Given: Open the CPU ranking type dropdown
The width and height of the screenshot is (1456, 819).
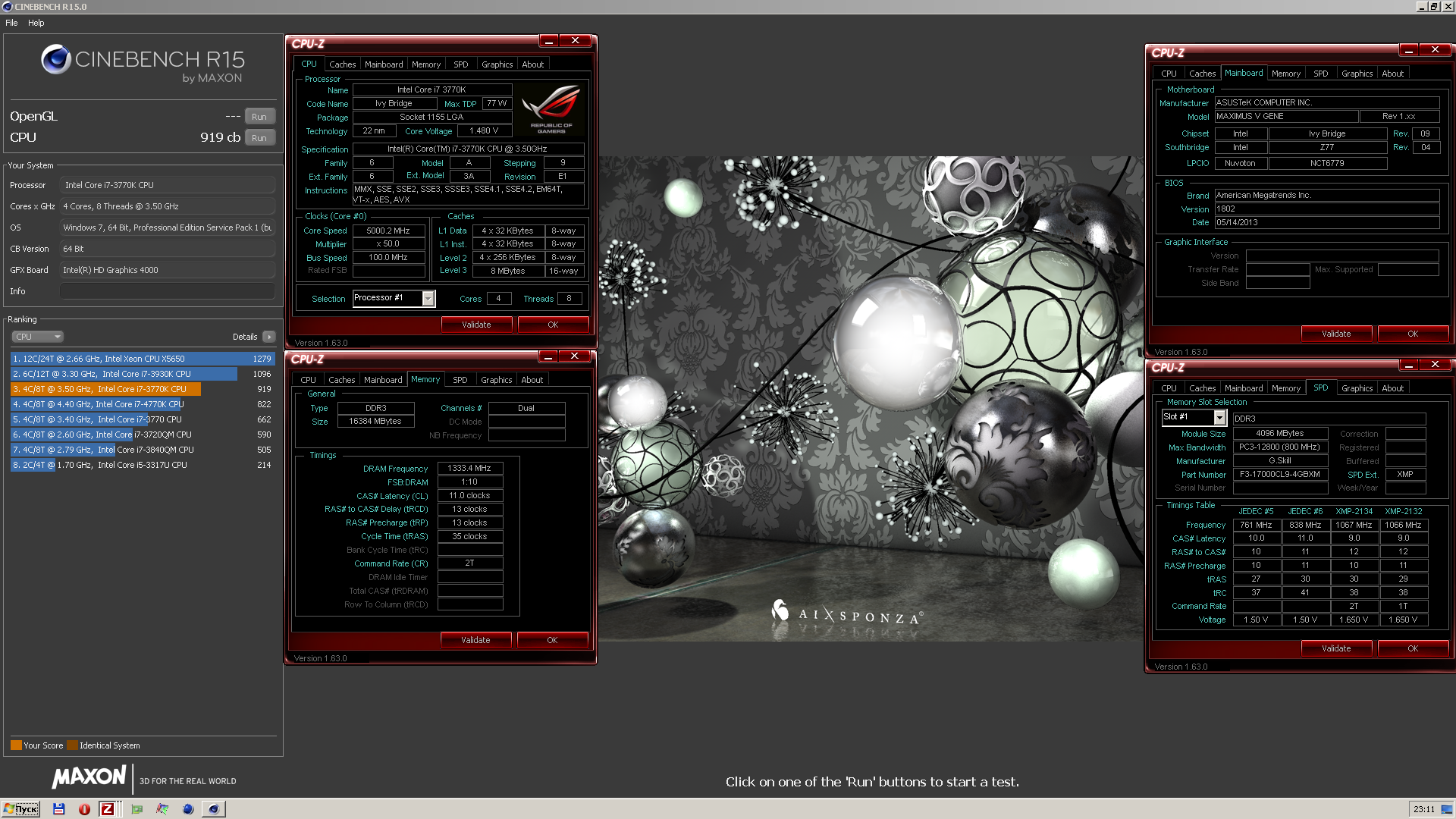Looking at the screenshot, I should 37,337.
